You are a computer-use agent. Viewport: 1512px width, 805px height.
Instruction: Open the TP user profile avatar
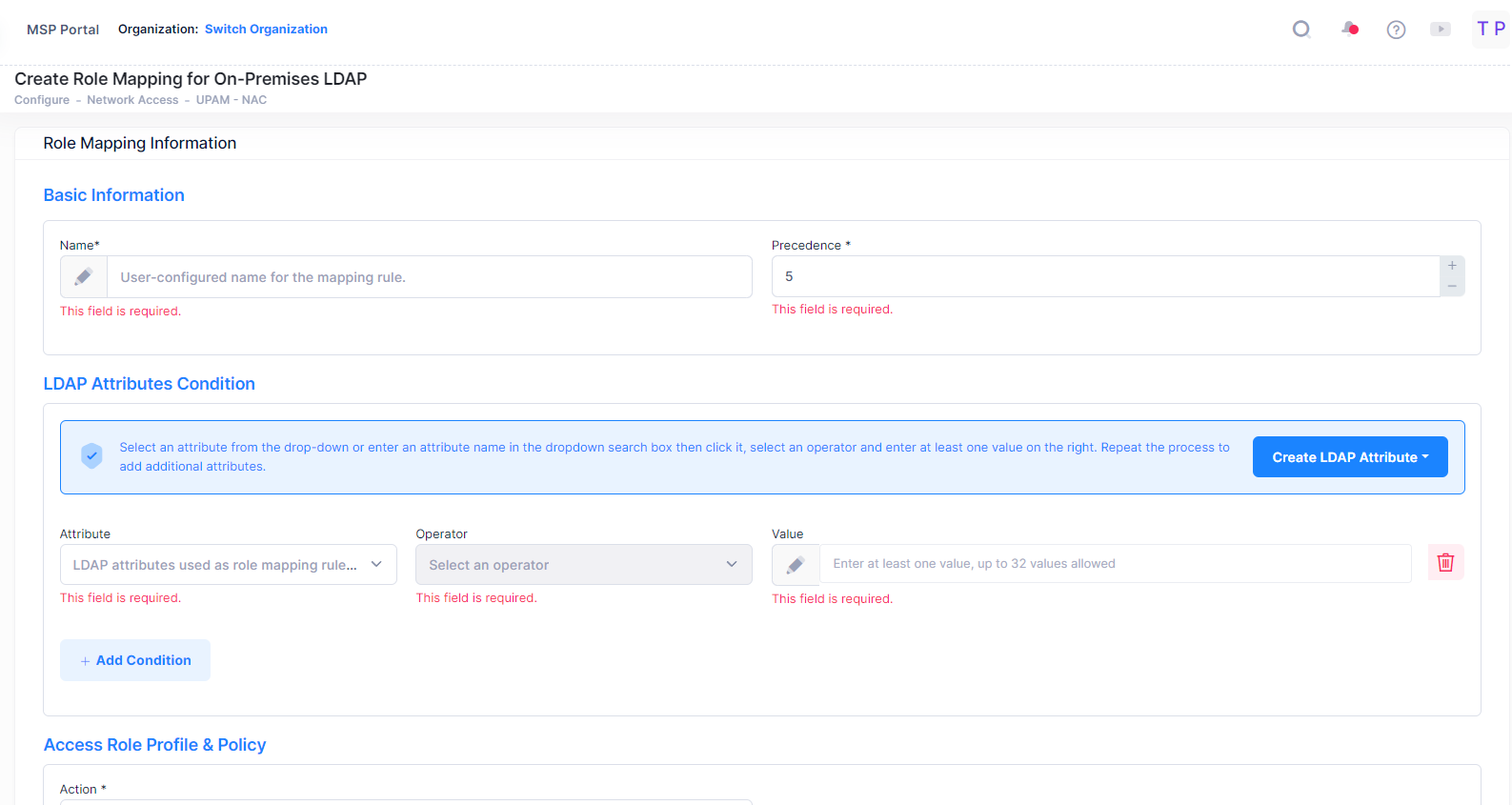[1490, 29]
